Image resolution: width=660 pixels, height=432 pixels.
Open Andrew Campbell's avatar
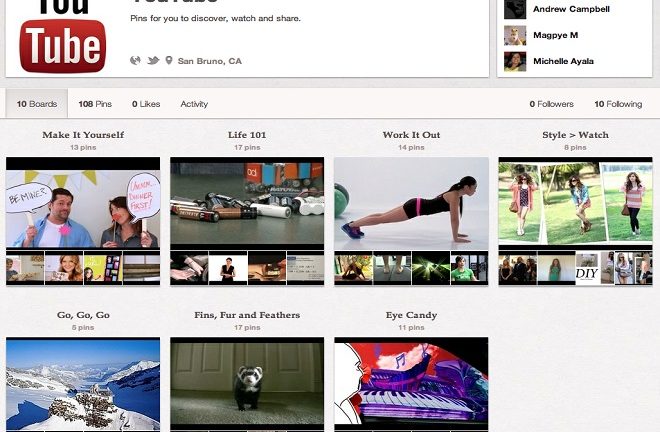[x=515, y=9]
